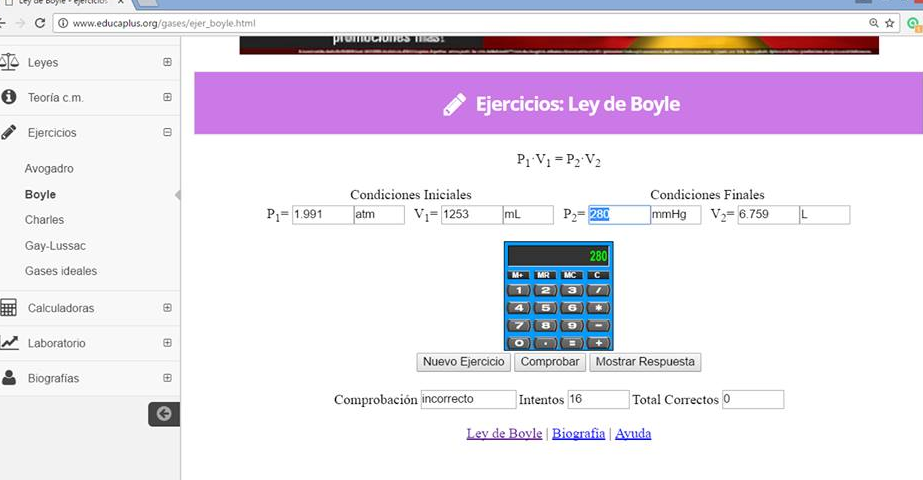Click the Comprobar button
The height and width of the screenshot is (480, 923).
(x=550, y=362)
